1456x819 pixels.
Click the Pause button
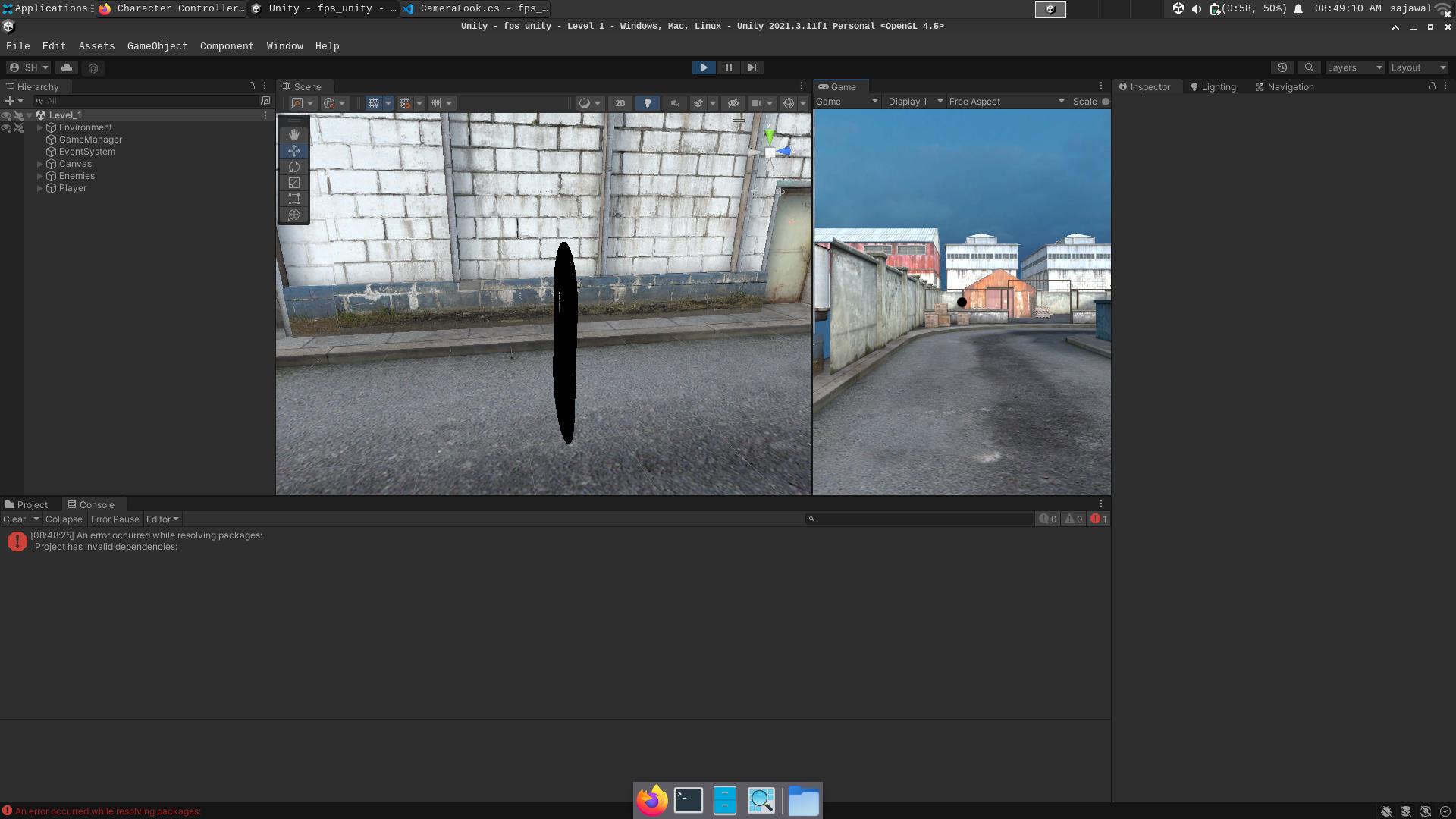[x=728, y=67]
